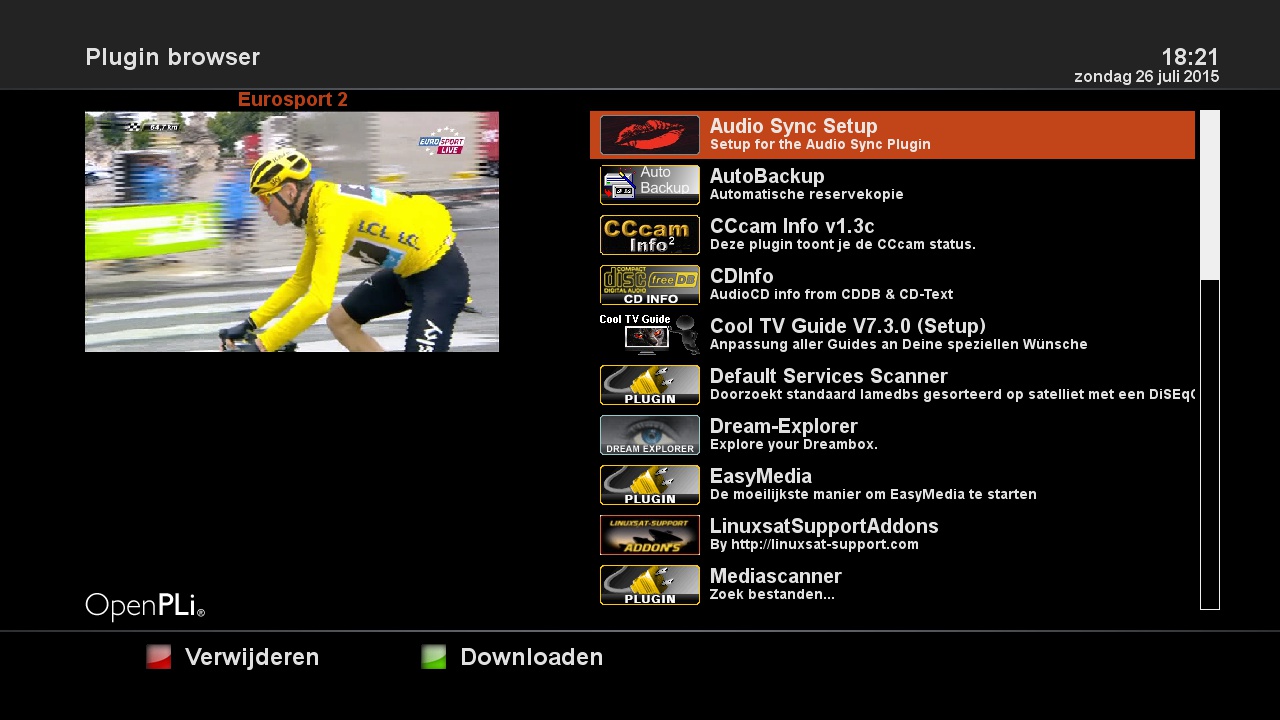Select the Audio Sync Setup entry
Viewport: 1280px width, 720px height.
892,135
